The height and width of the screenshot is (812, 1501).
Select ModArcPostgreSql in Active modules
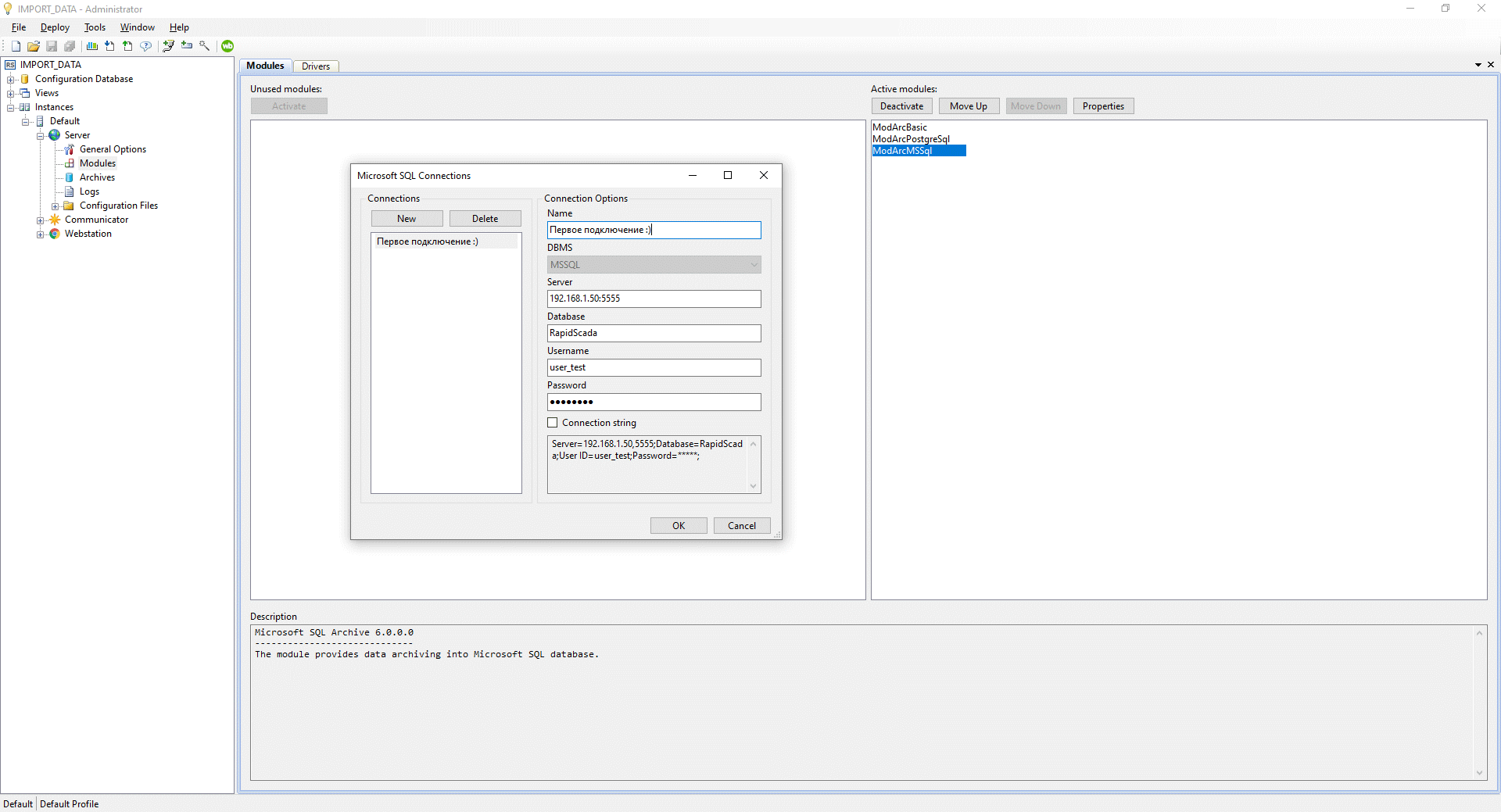click(911, 139)
